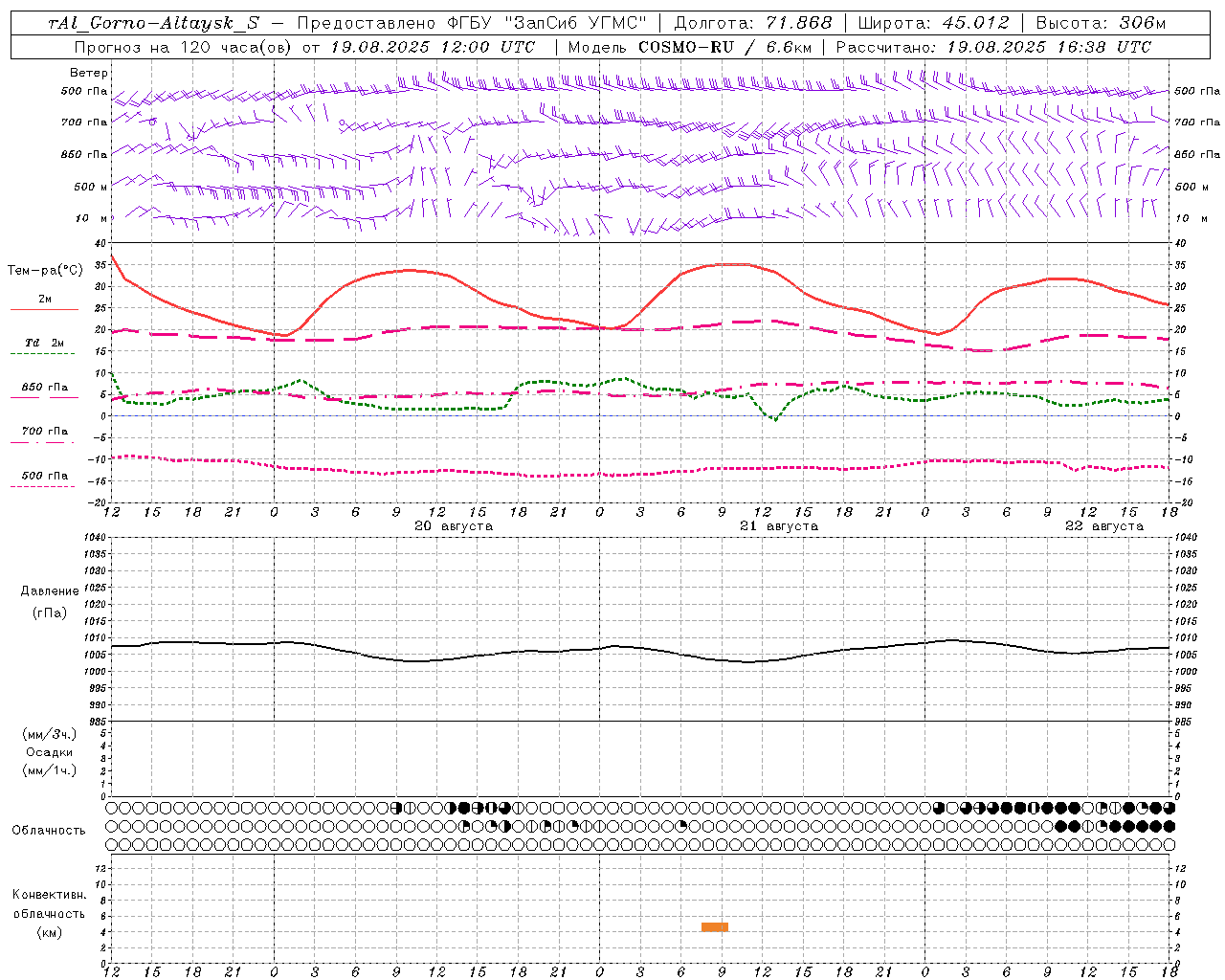1225x980 pixels.
Task: Click the Ветер panel label
Action: click(x=89, y=73)
